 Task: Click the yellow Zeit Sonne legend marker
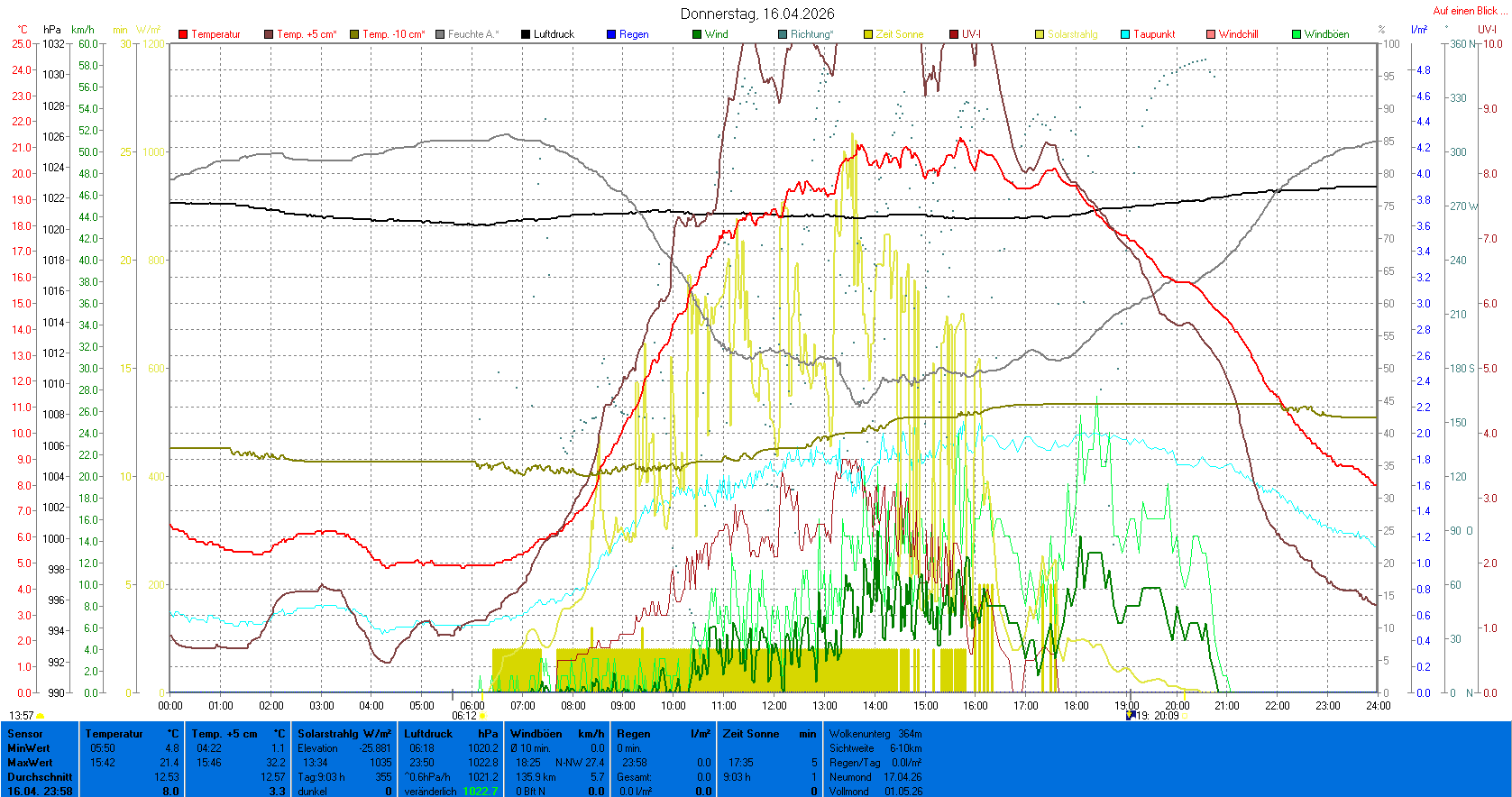pos(868,34)
